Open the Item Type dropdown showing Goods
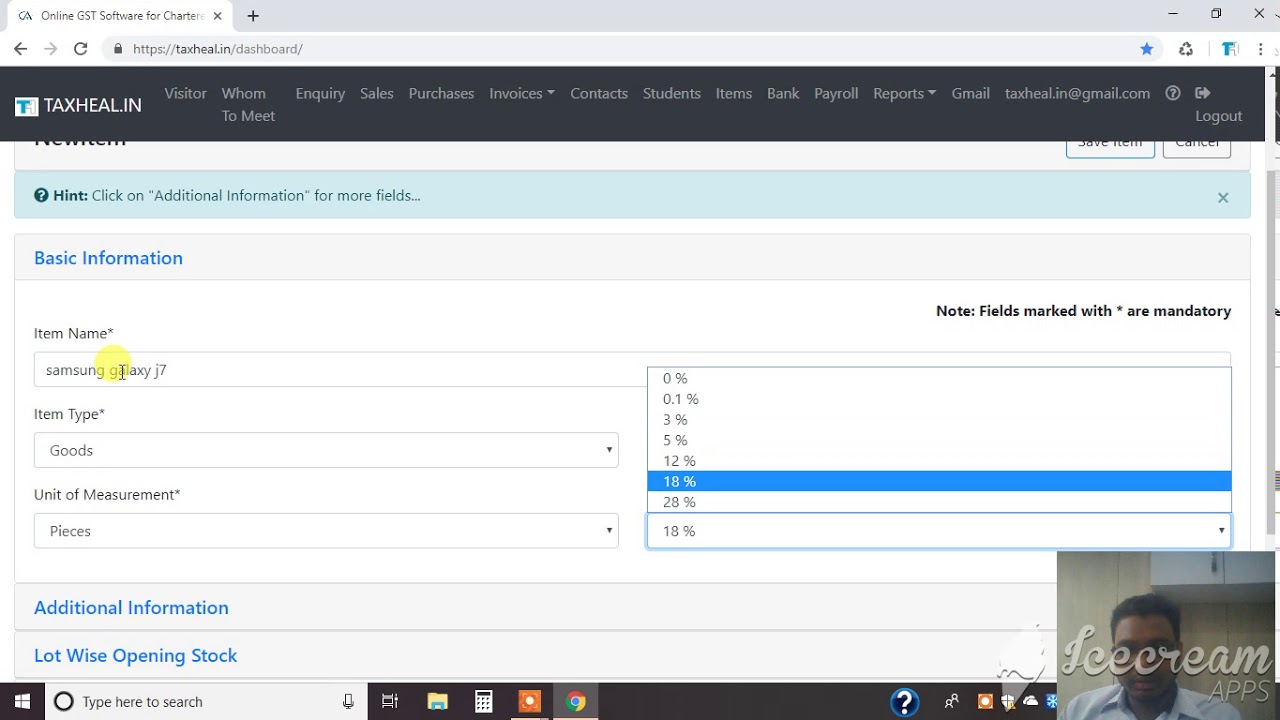The width and height of the screenshot is (1280, 720). pos(326,450)
